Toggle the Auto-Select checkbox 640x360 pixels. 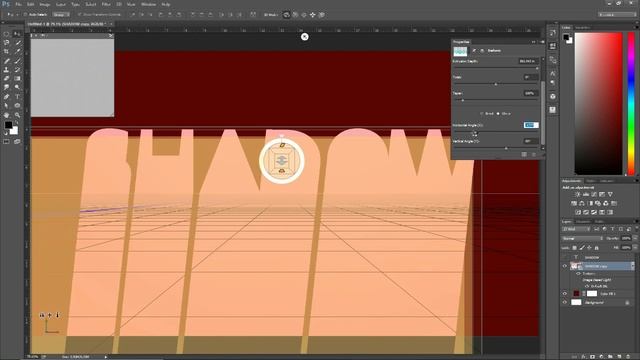coord(25,15)
